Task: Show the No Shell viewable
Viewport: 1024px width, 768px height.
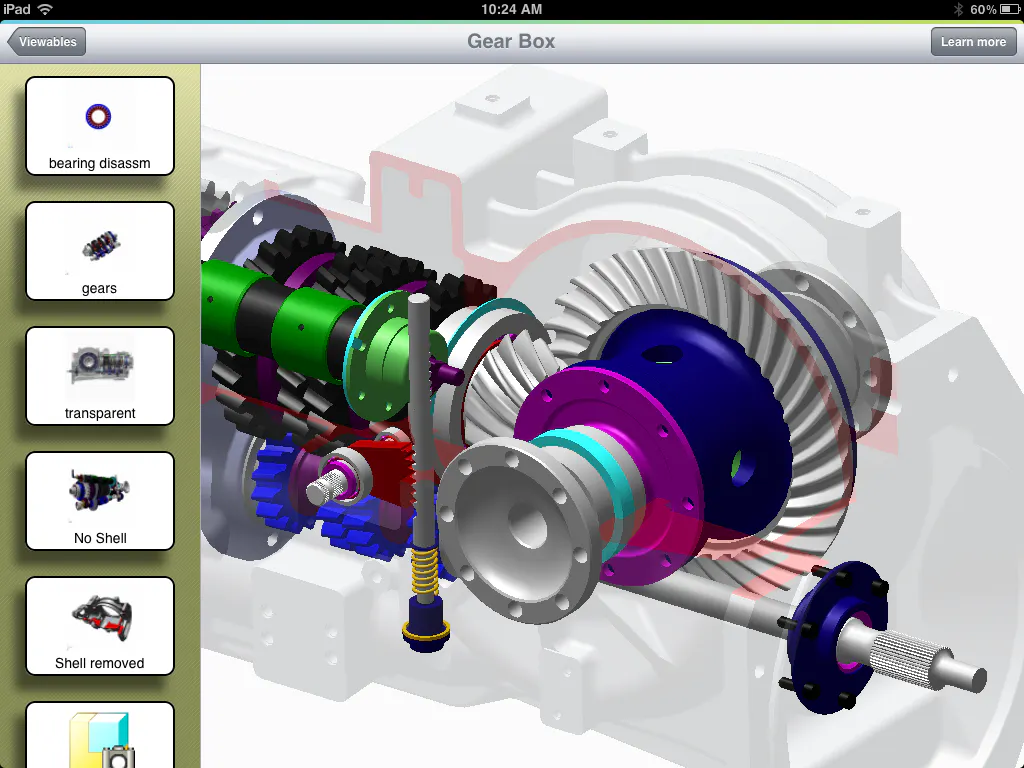Action: 100,501
